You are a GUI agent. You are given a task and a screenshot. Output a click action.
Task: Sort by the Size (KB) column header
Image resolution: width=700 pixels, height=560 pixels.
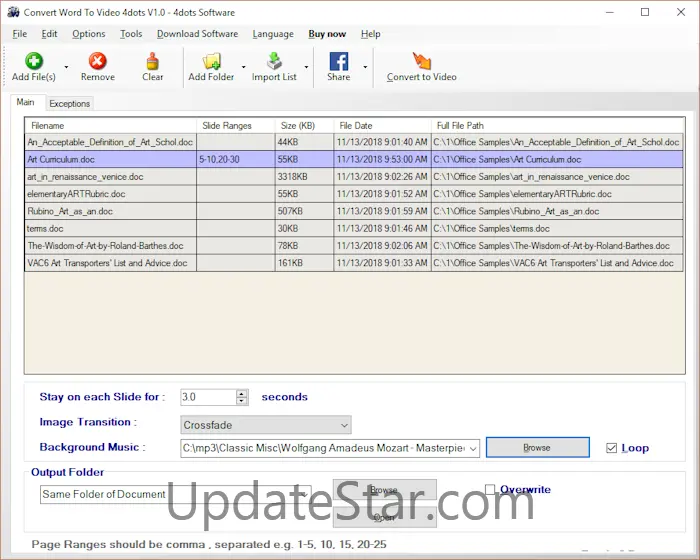pos(304,125)
